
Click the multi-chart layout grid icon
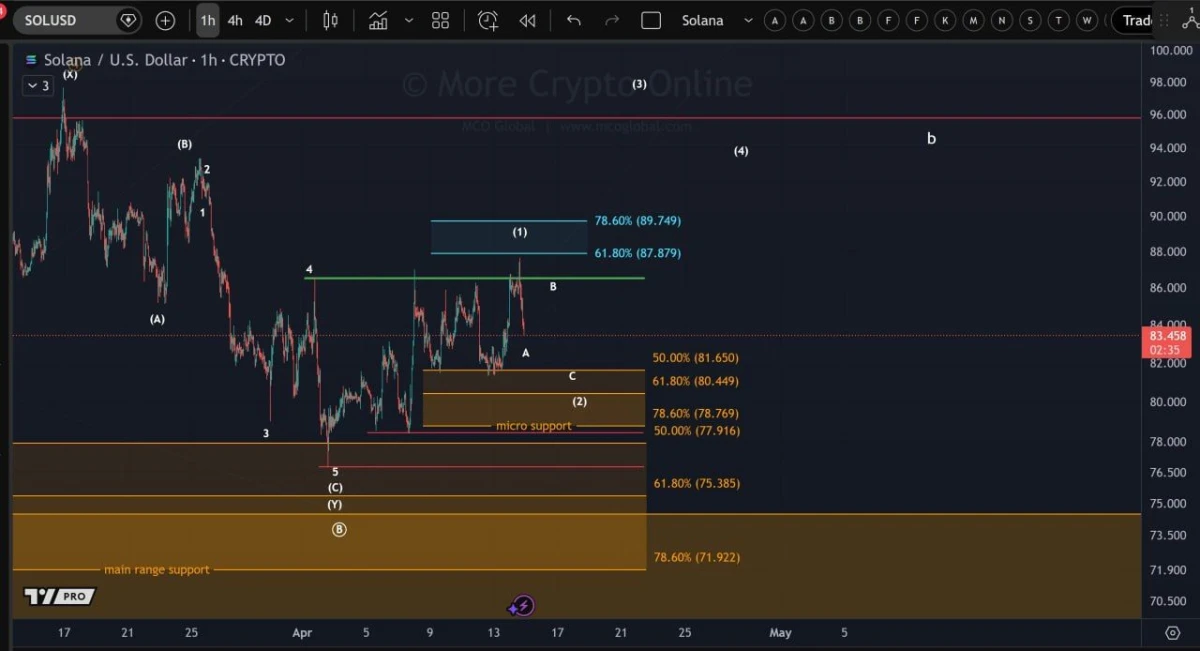440,20
